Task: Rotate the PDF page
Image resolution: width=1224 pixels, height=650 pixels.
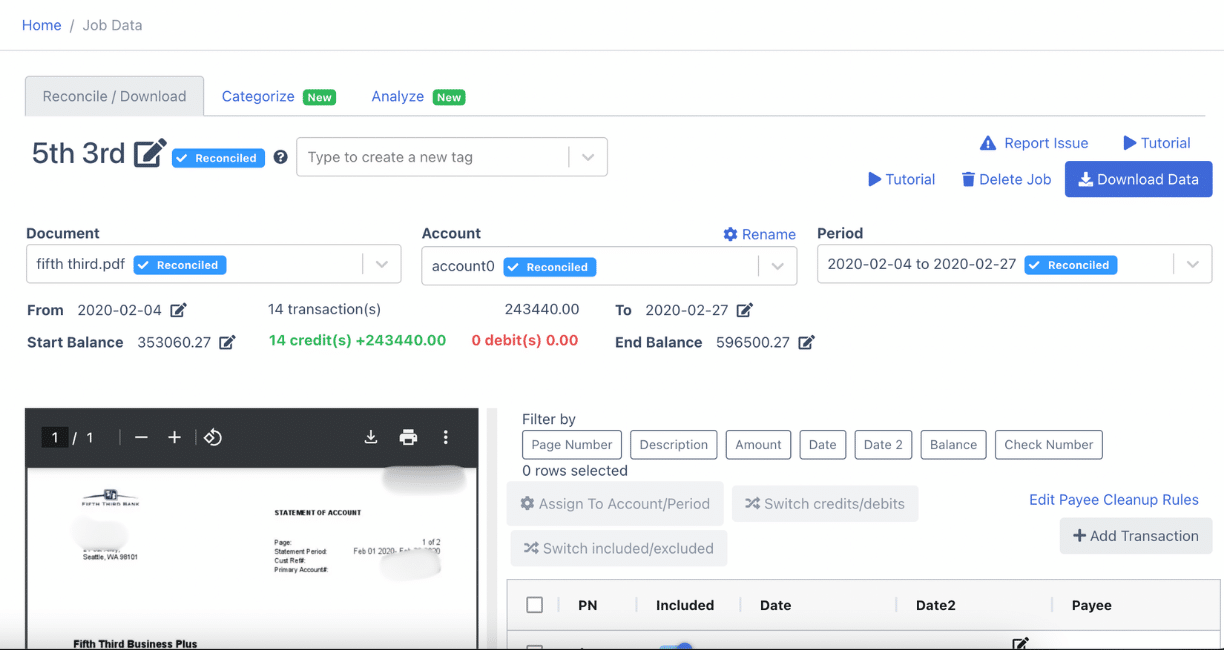Action: pyautogui.click(x=212, y=437)
